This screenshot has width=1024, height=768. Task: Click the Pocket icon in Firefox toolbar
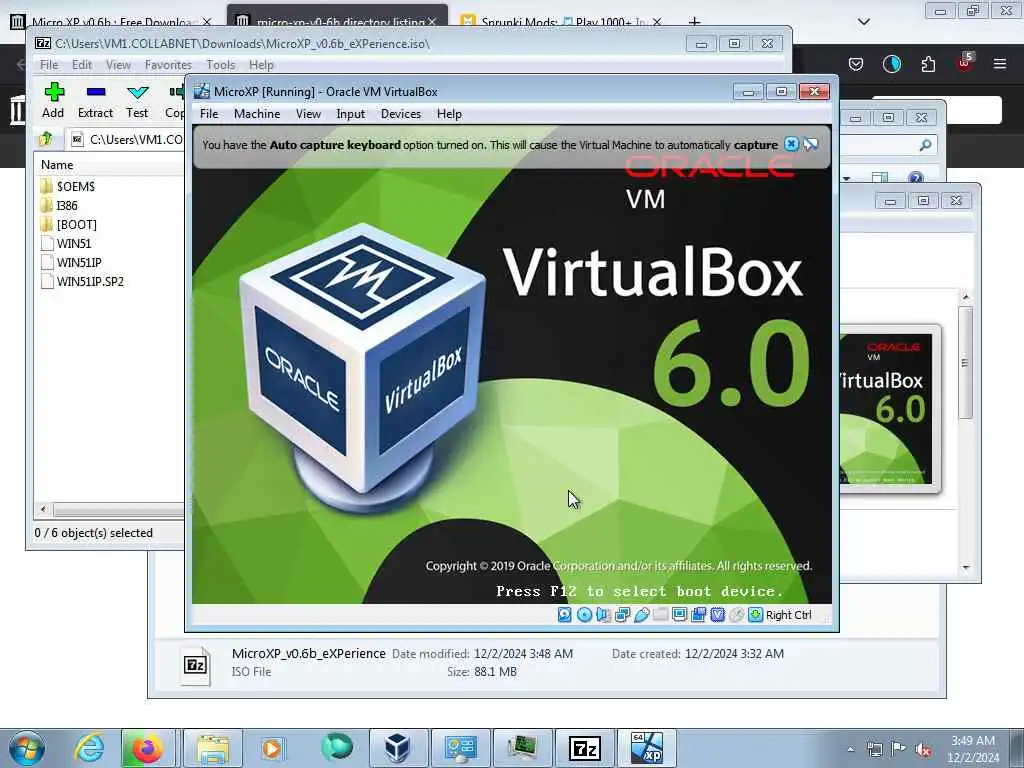(856, 64)
